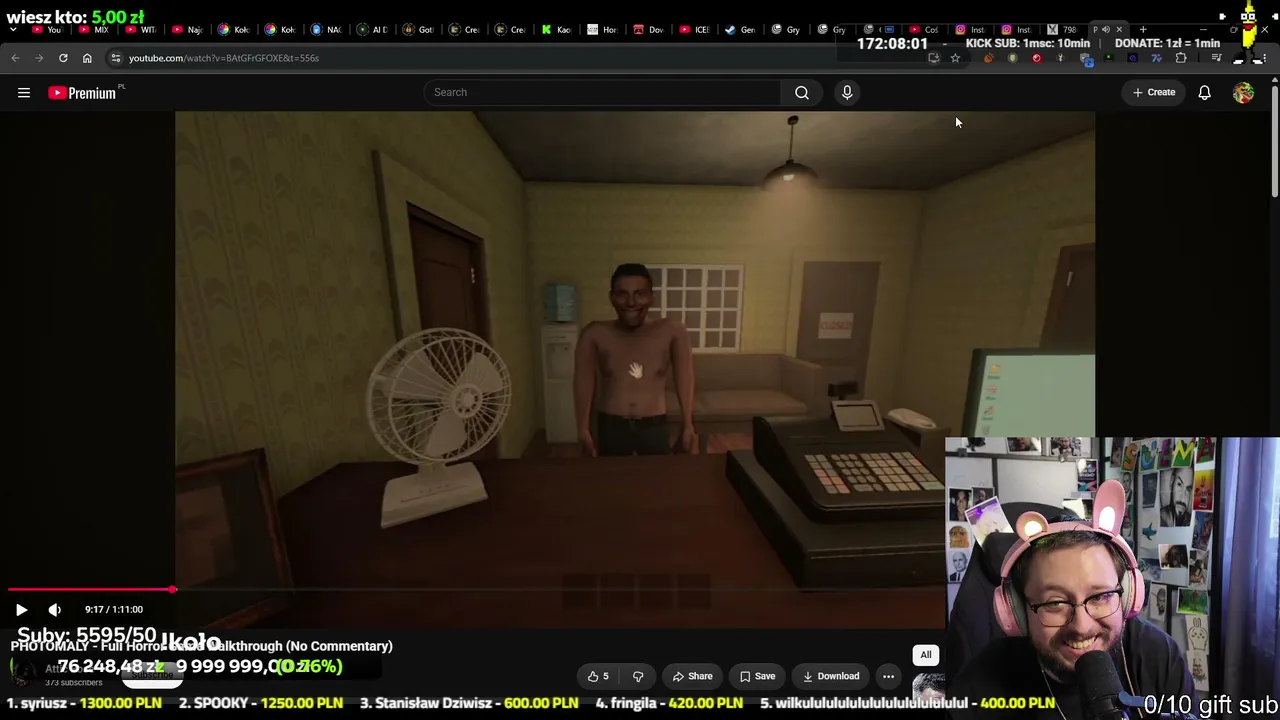Image resolution: width=1280 pixels, height=720 pixels.
Task: Switch to the ICEE YouTube tab
Action: click(694, 30)
